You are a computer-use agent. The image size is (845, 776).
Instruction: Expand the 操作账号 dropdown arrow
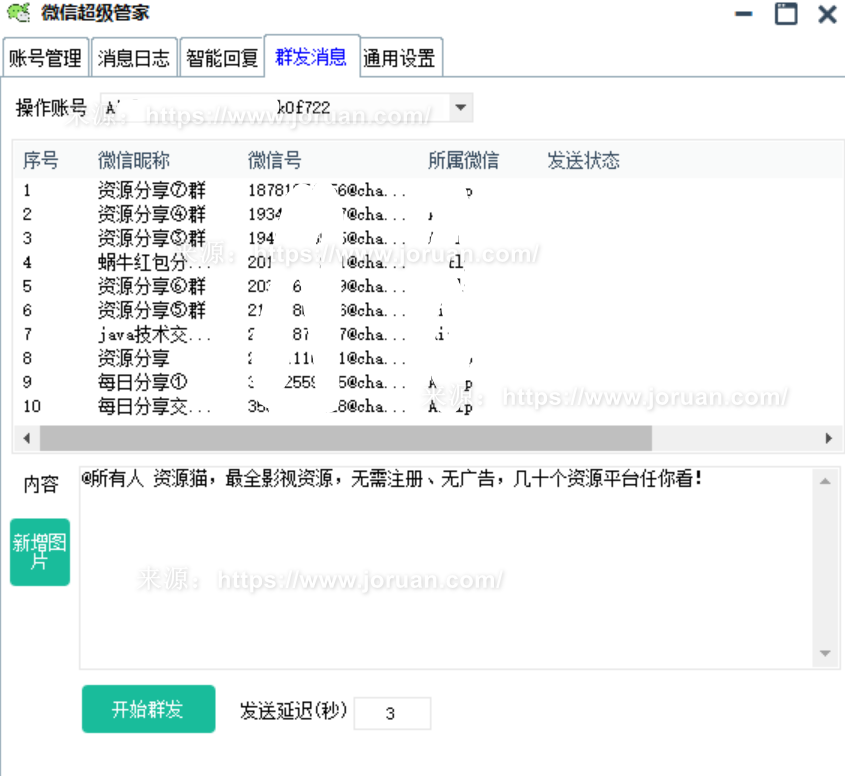(460, 107)
